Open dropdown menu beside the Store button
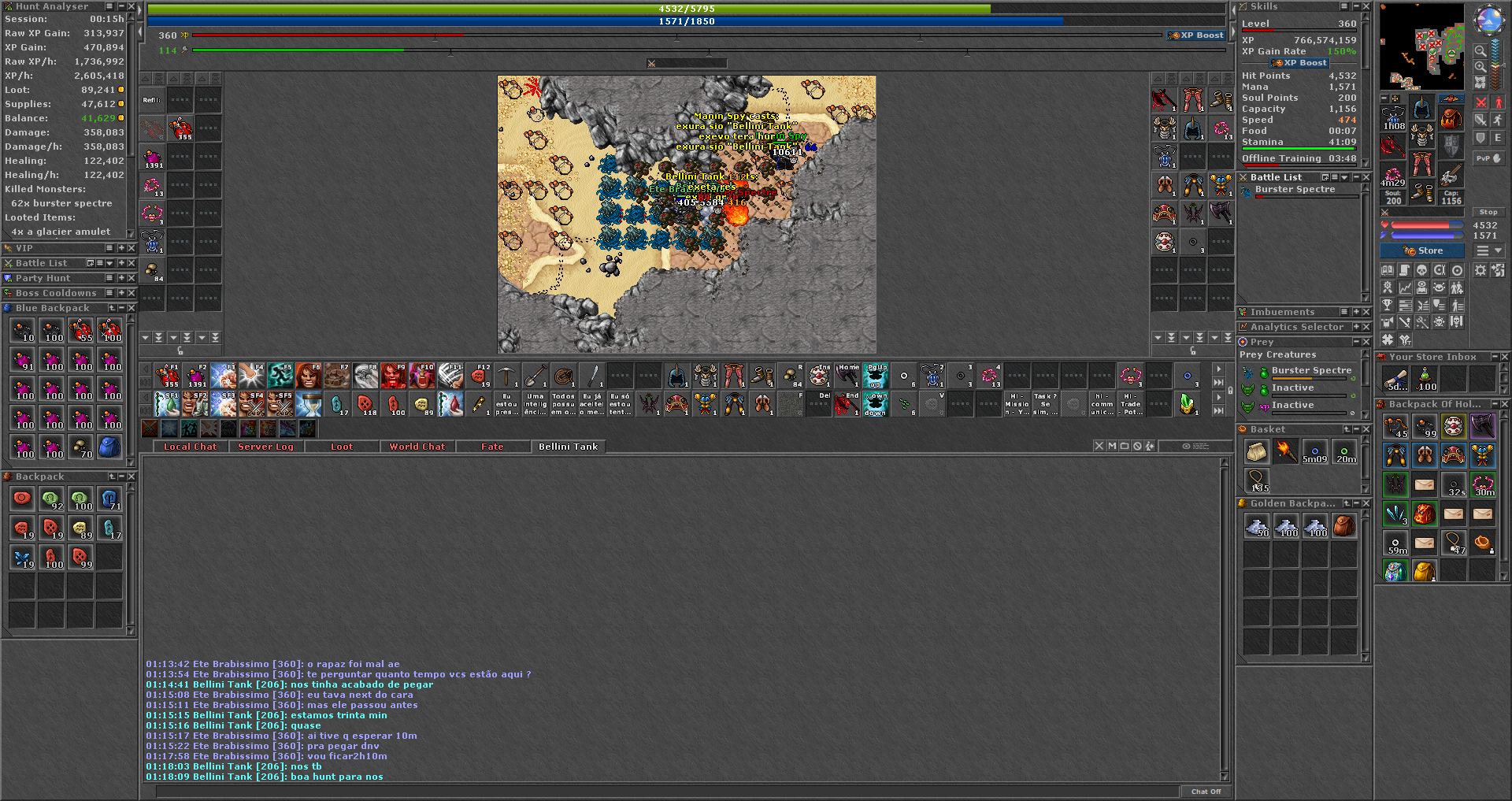 1490,250
